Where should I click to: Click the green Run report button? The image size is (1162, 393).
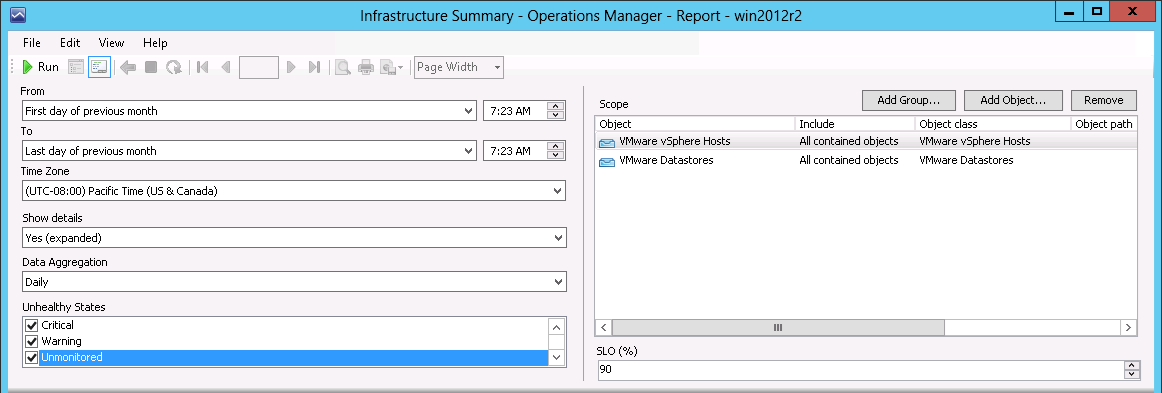40,67
